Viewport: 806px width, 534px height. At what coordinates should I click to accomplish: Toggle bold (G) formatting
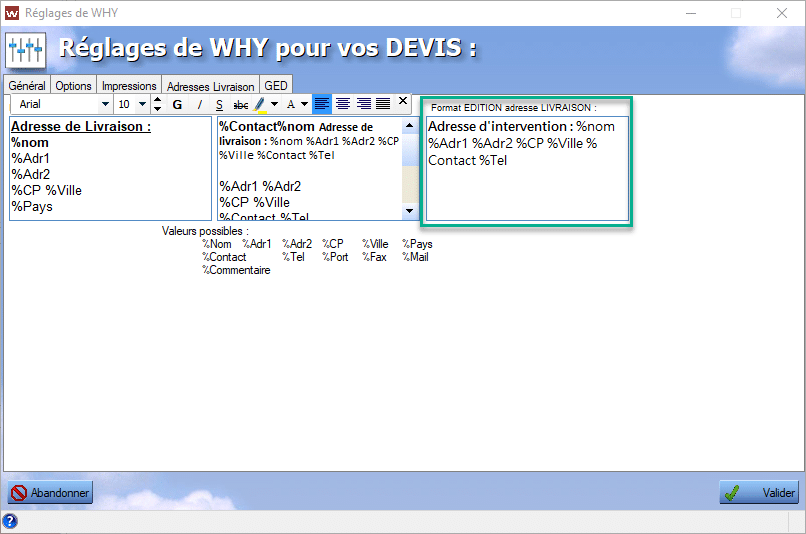click(178, 104)
